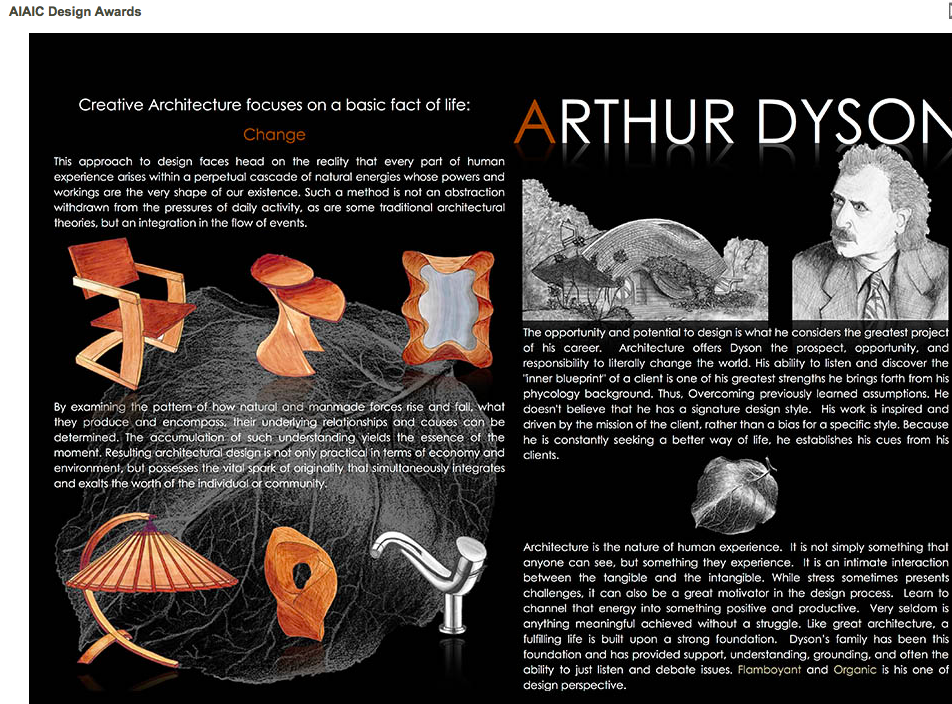Click the small silver leaf image

(x=735, y=497)
